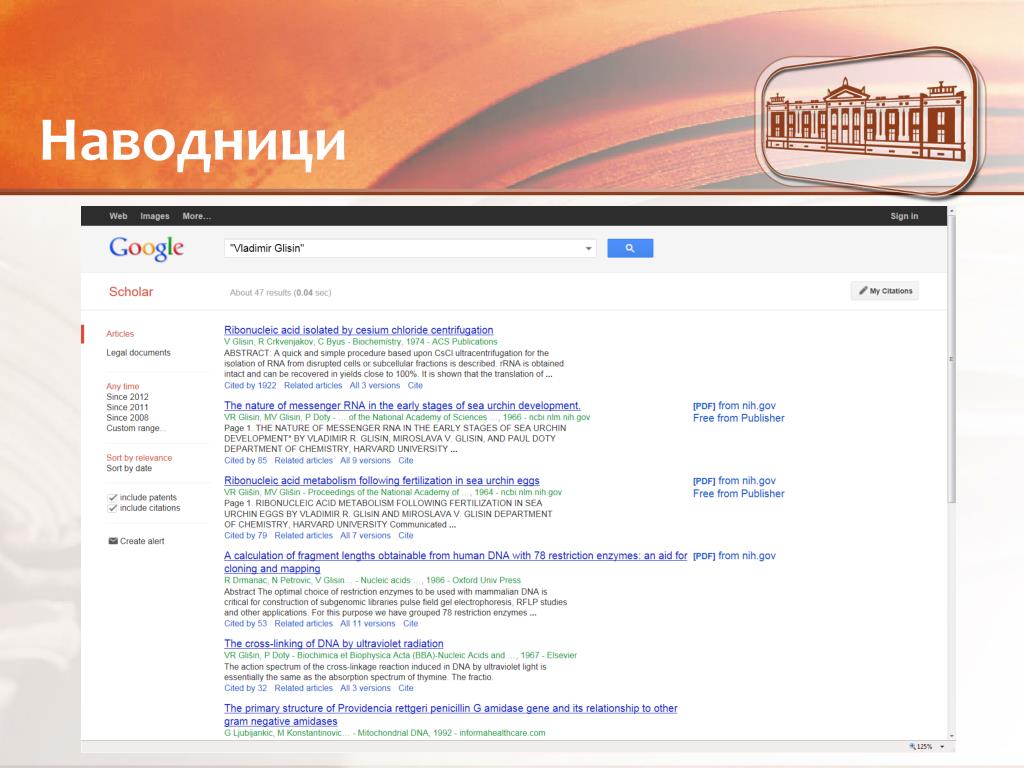
Task: Open Ribonucleic acid metabolism following fertilization result
Action: point(382,481)
